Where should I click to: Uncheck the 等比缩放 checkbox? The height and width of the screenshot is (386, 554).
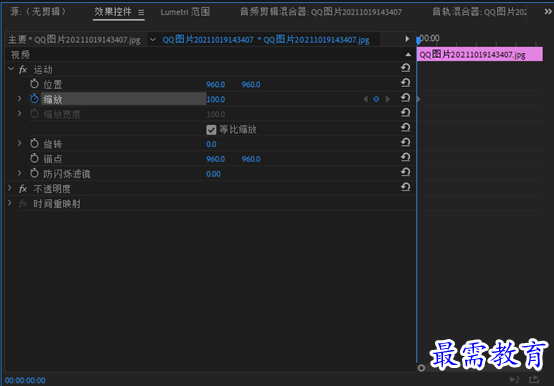pos(211,130)
